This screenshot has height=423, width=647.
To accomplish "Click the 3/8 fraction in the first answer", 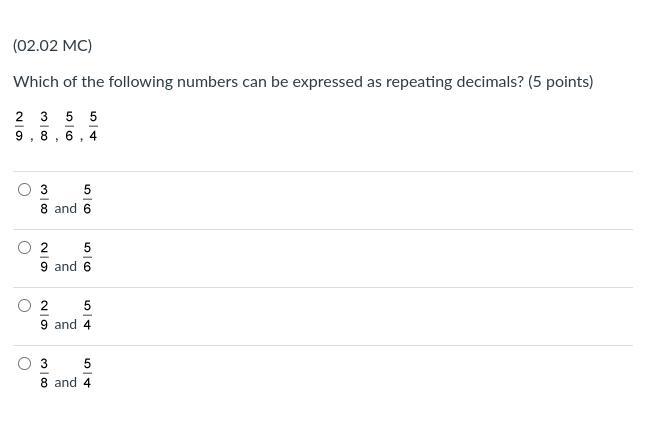I will tap(44, 199).
